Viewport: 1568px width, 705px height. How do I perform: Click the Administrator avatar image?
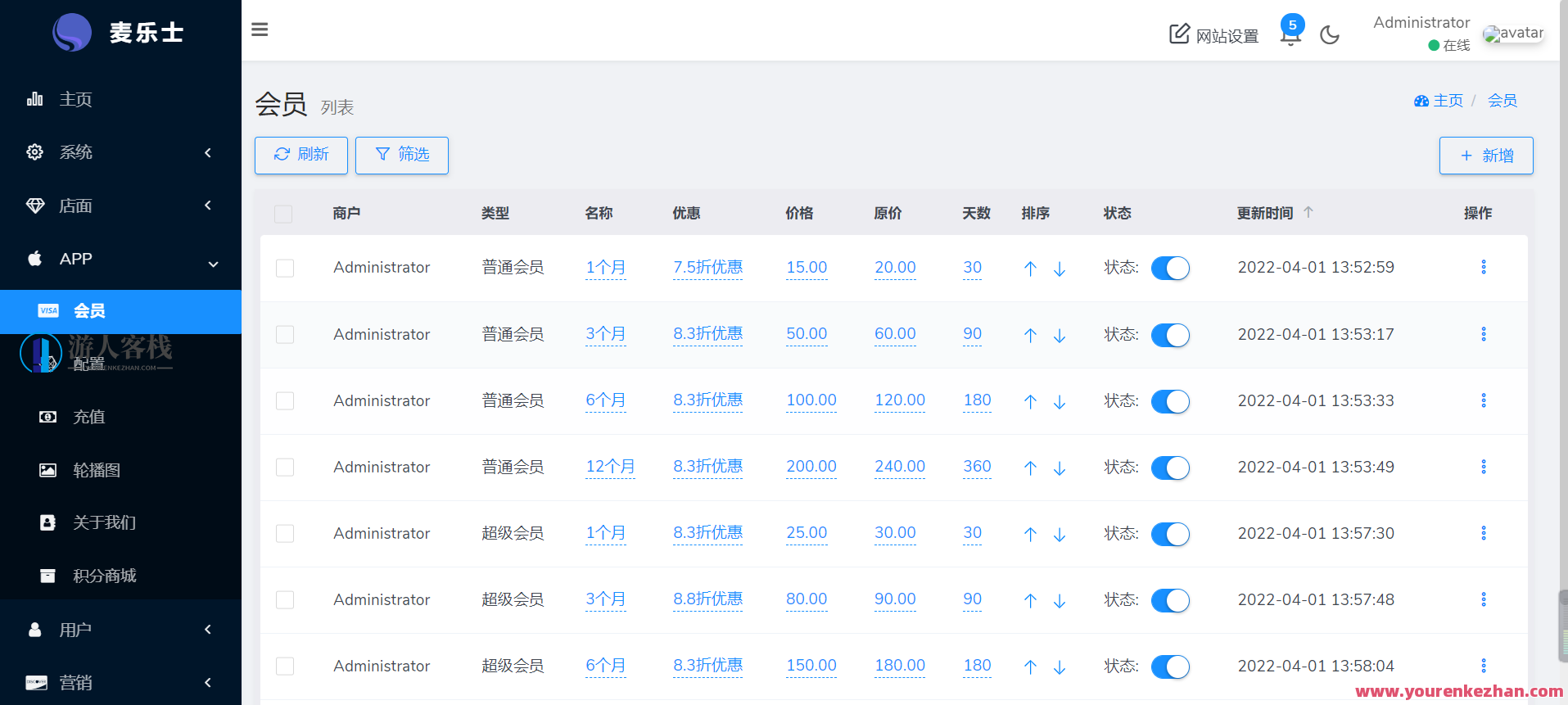1513,34
